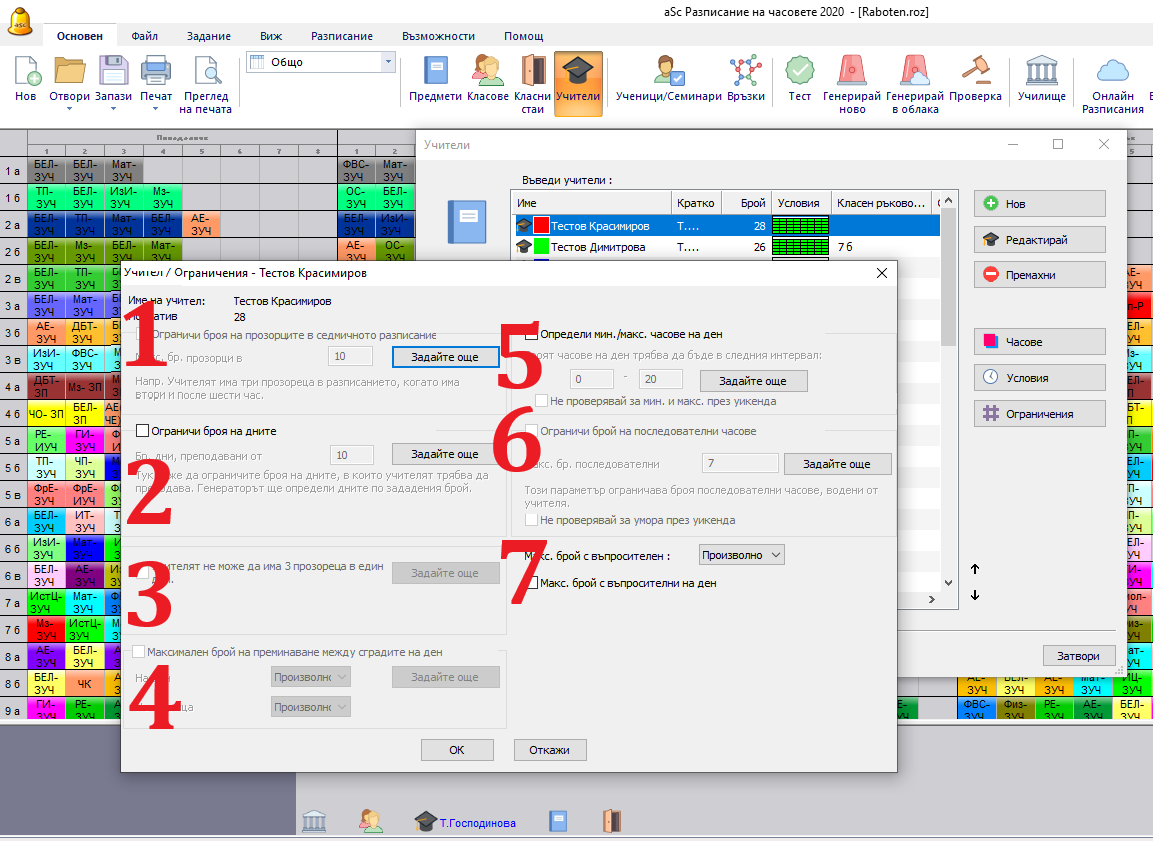Expand the Отвори dropdown arrow
The image size is (1153, 841).
tap(70, 109)
